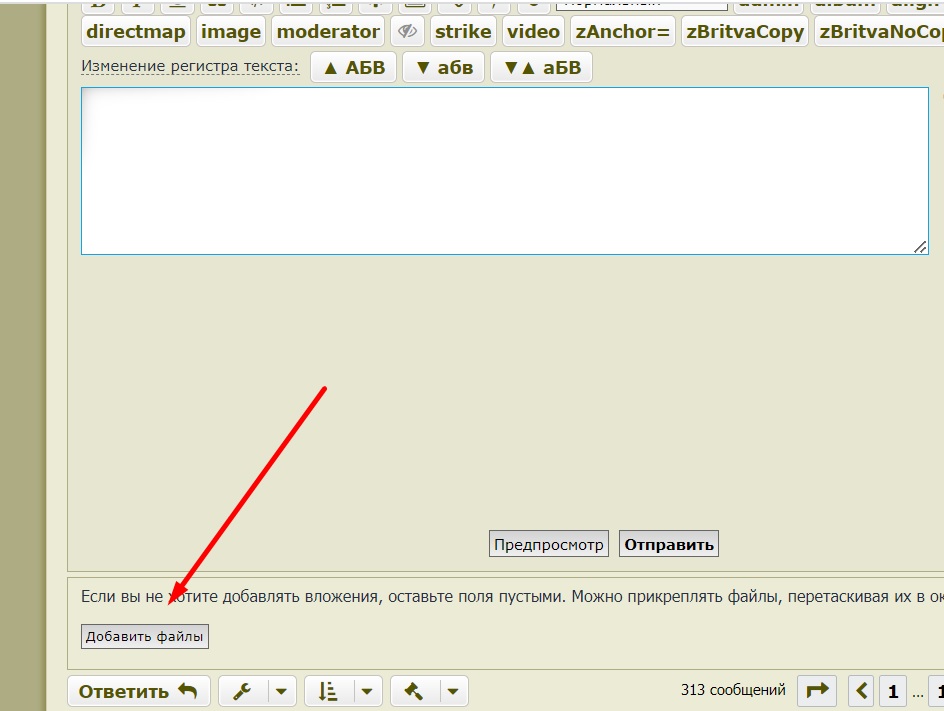Expand dropdown arrow beside sort icon
This screenshot has width=944, height=711.
(x=368, y=691)
